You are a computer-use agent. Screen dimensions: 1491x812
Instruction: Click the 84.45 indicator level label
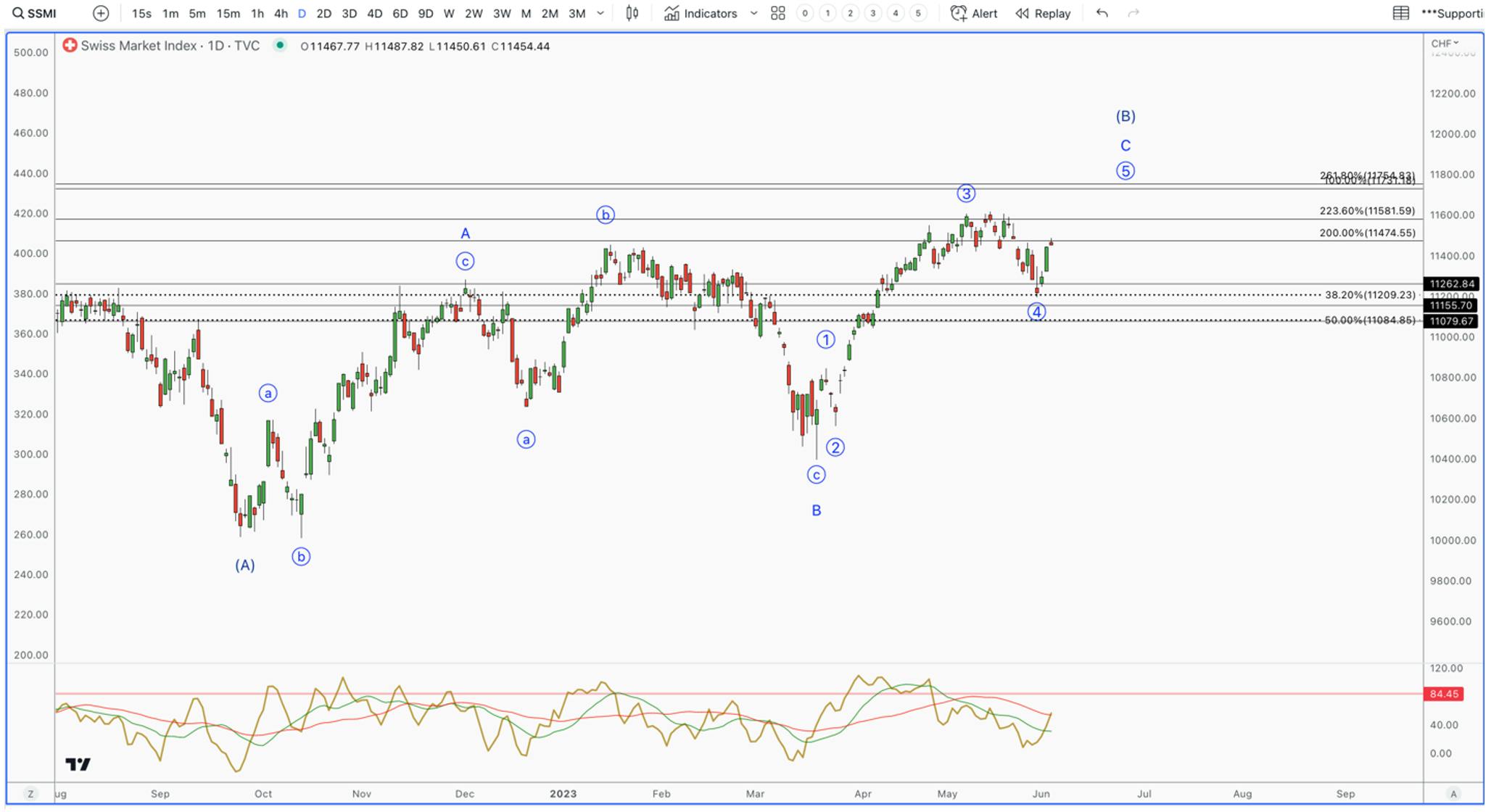1444,694
